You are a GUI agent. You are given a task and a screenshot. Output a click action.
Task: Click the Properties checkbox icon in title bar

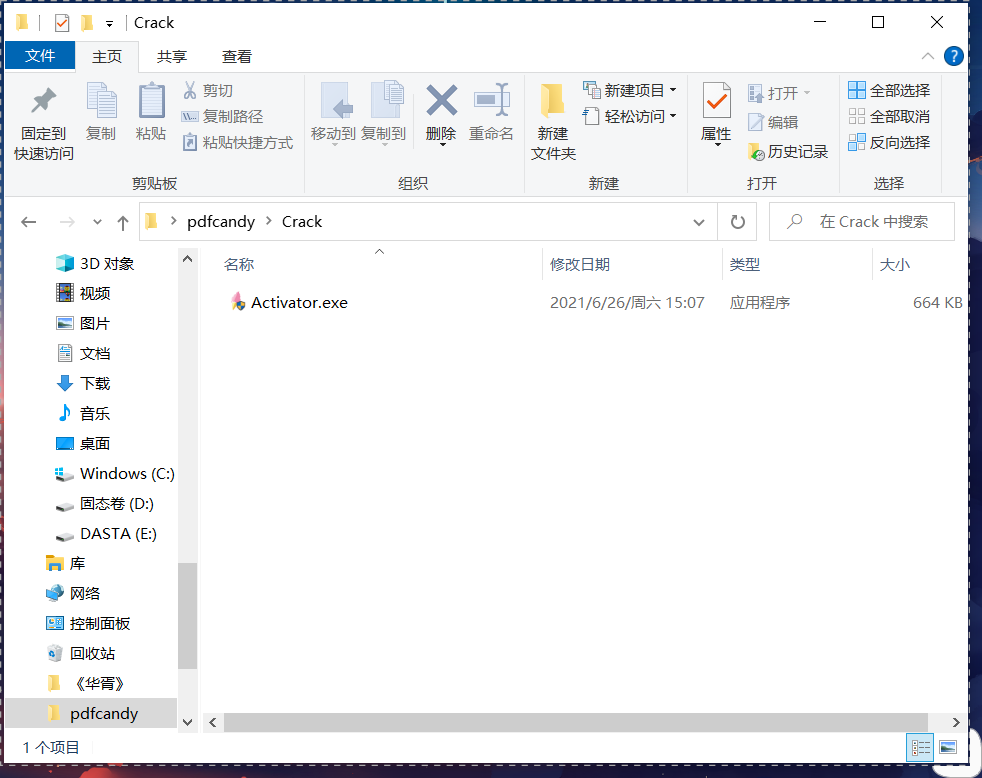point(61,23)
